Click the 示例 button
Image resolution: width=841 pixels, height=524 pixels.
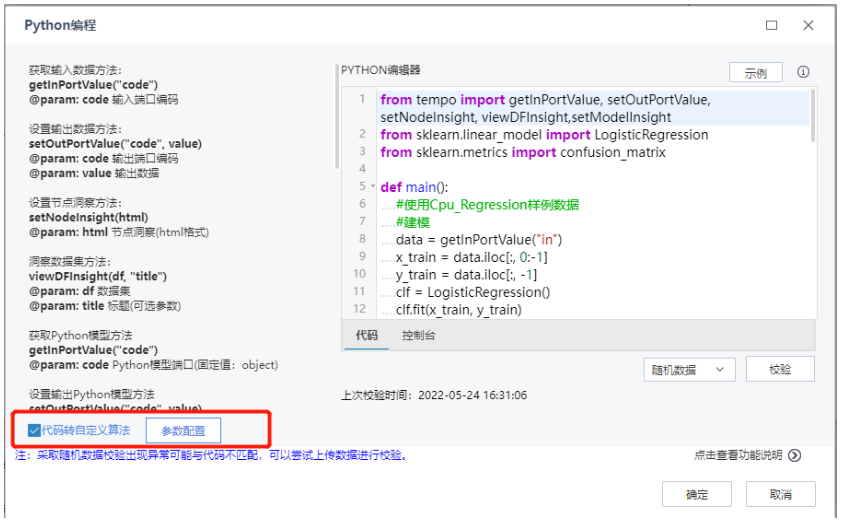(x=755, y=73)
